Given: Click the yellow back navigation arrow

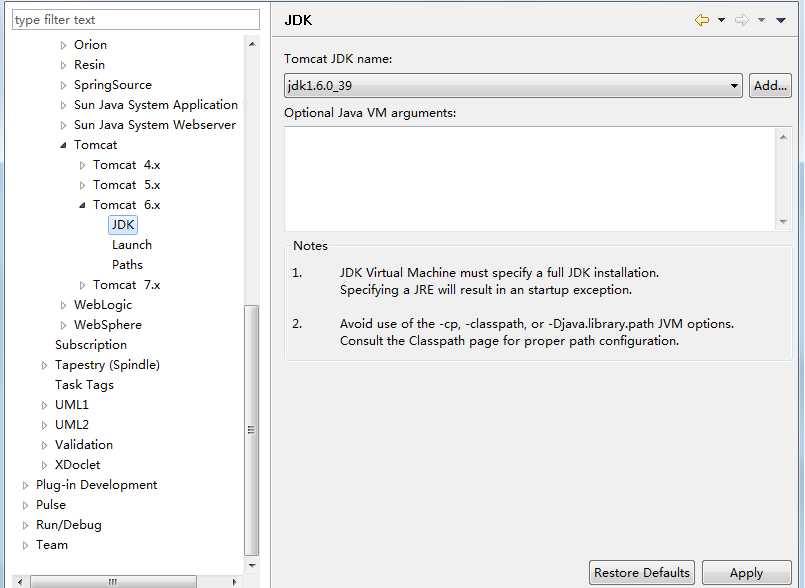Looking at the screenshot, I should point(701,20).
